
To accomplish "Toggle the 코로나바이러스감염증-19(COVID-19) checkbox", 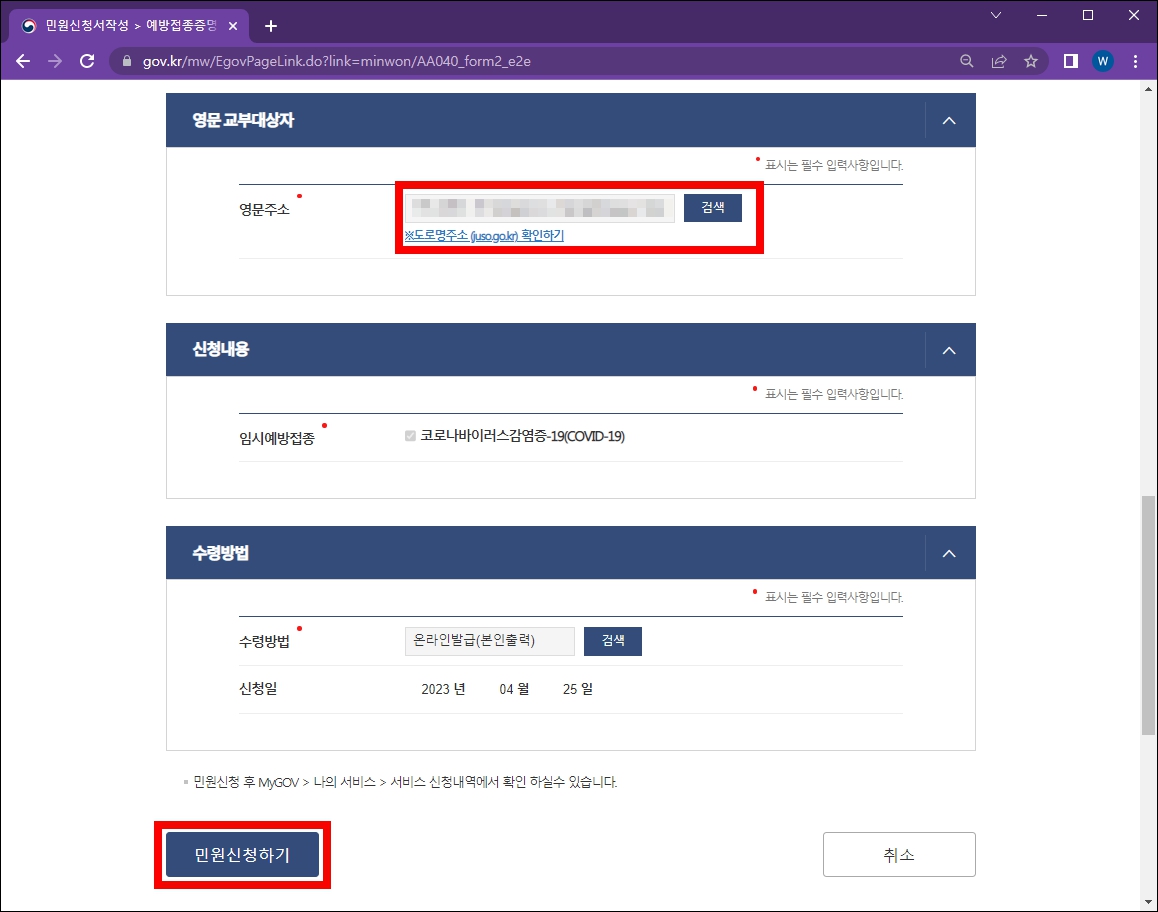I will coord(409,436).
